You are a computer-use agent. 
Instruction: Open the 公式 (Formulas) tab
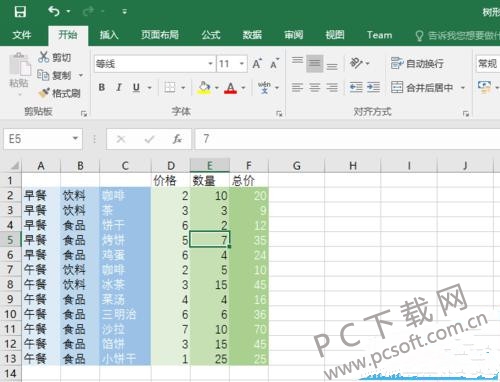(x=211, y=35)
